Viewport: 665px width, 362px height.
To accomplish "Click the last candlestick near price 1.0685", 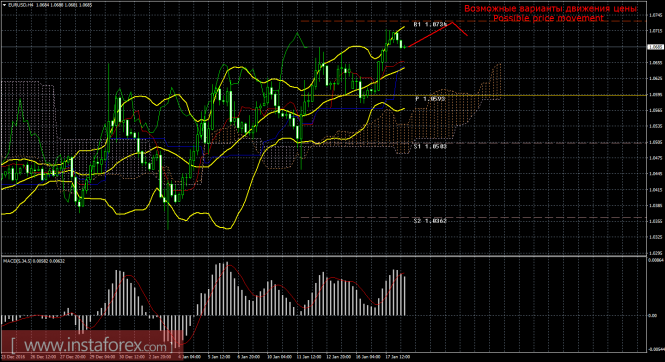I will [405, 47].
